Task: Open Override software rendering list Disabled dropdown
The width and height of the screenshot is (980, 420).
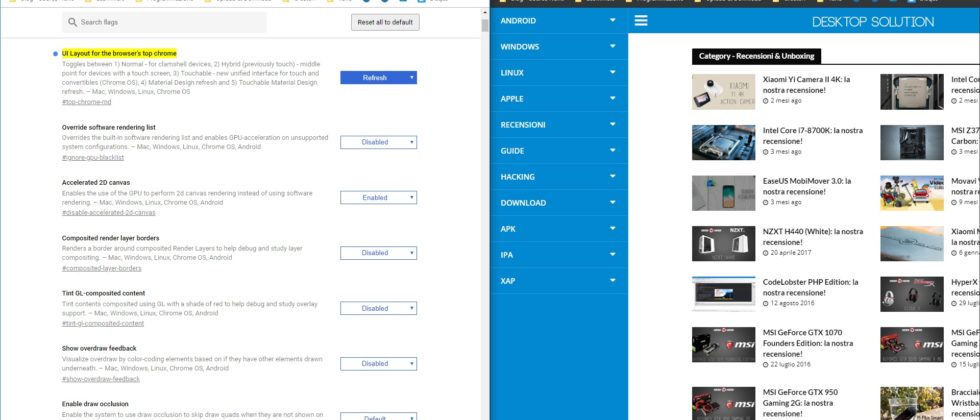Action: (378, 142)
